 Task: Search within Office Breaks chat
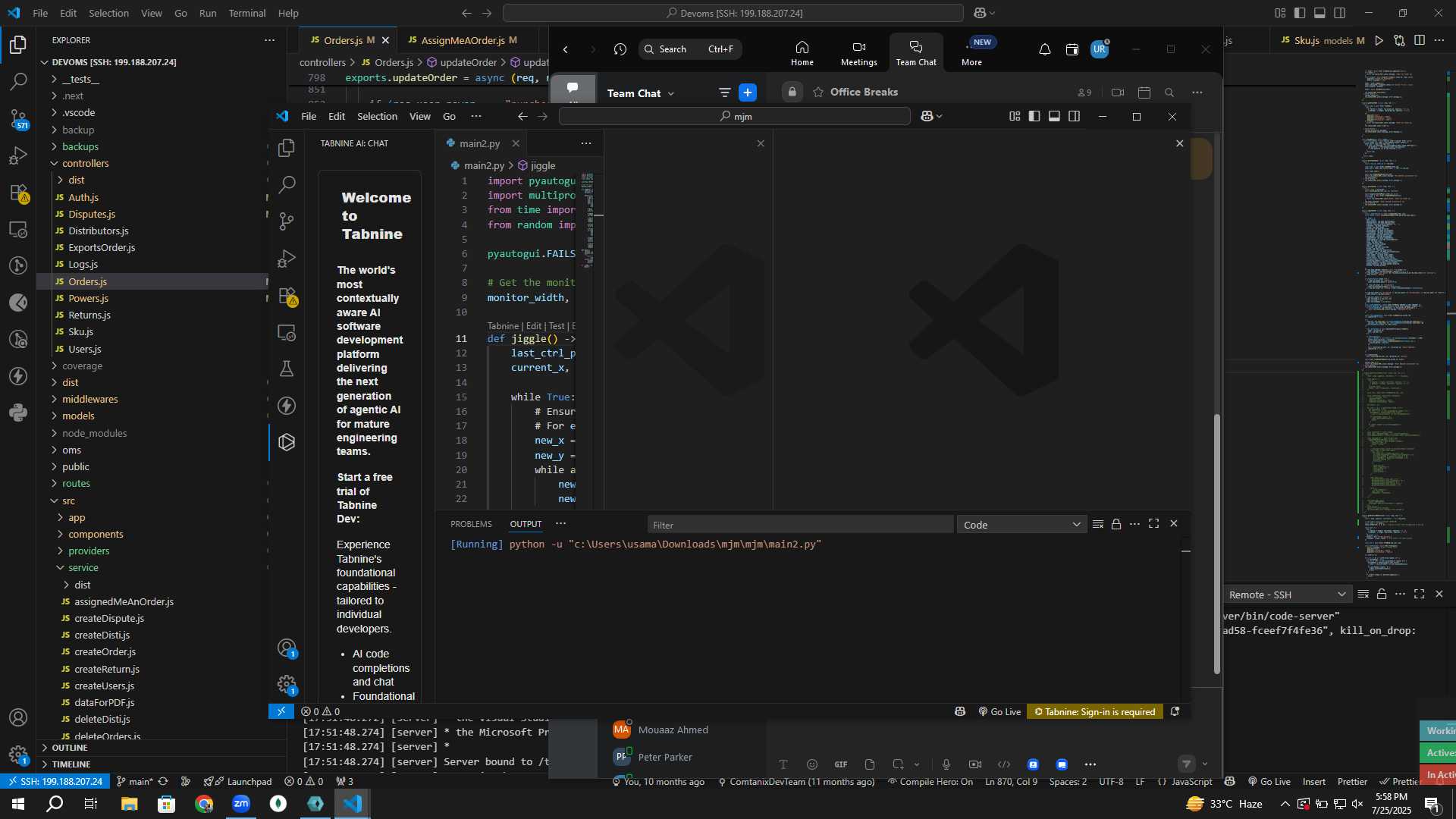pos(1169,93)
